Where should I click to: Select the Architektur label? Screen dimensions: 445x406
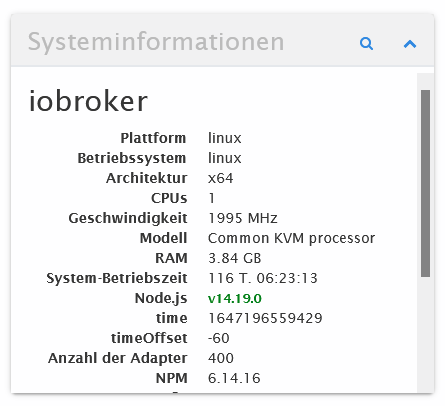point(147,178)
